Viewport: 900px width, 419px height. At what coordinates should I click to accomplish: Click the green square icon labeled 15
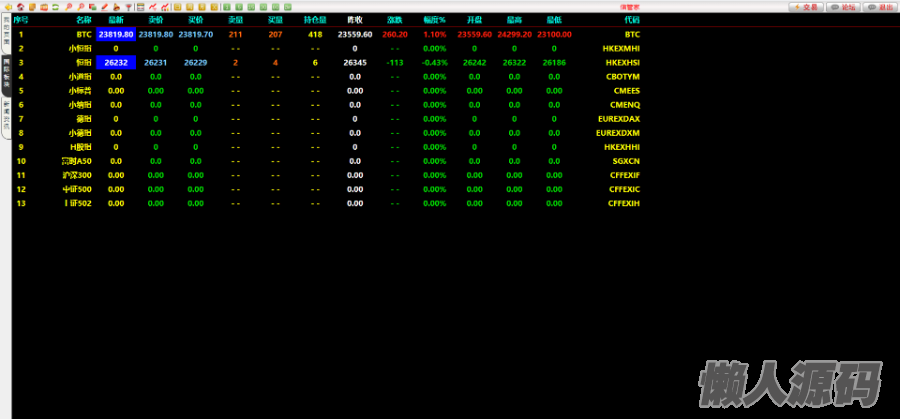click(x=251, y=7)
